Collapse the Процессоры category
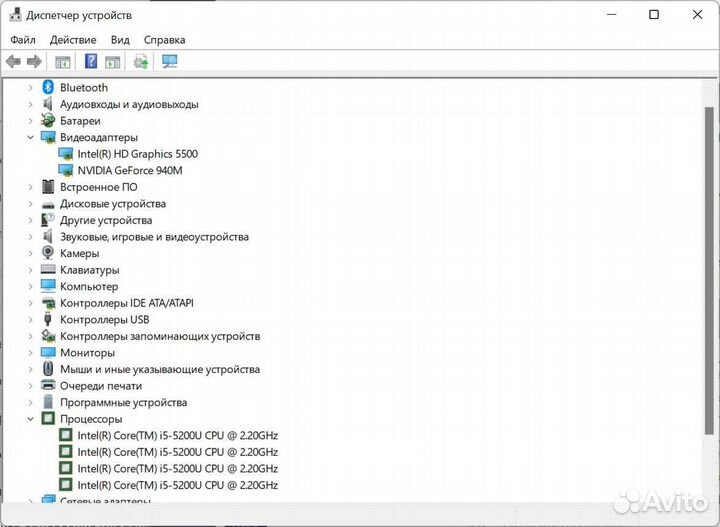 coord(31,419)
